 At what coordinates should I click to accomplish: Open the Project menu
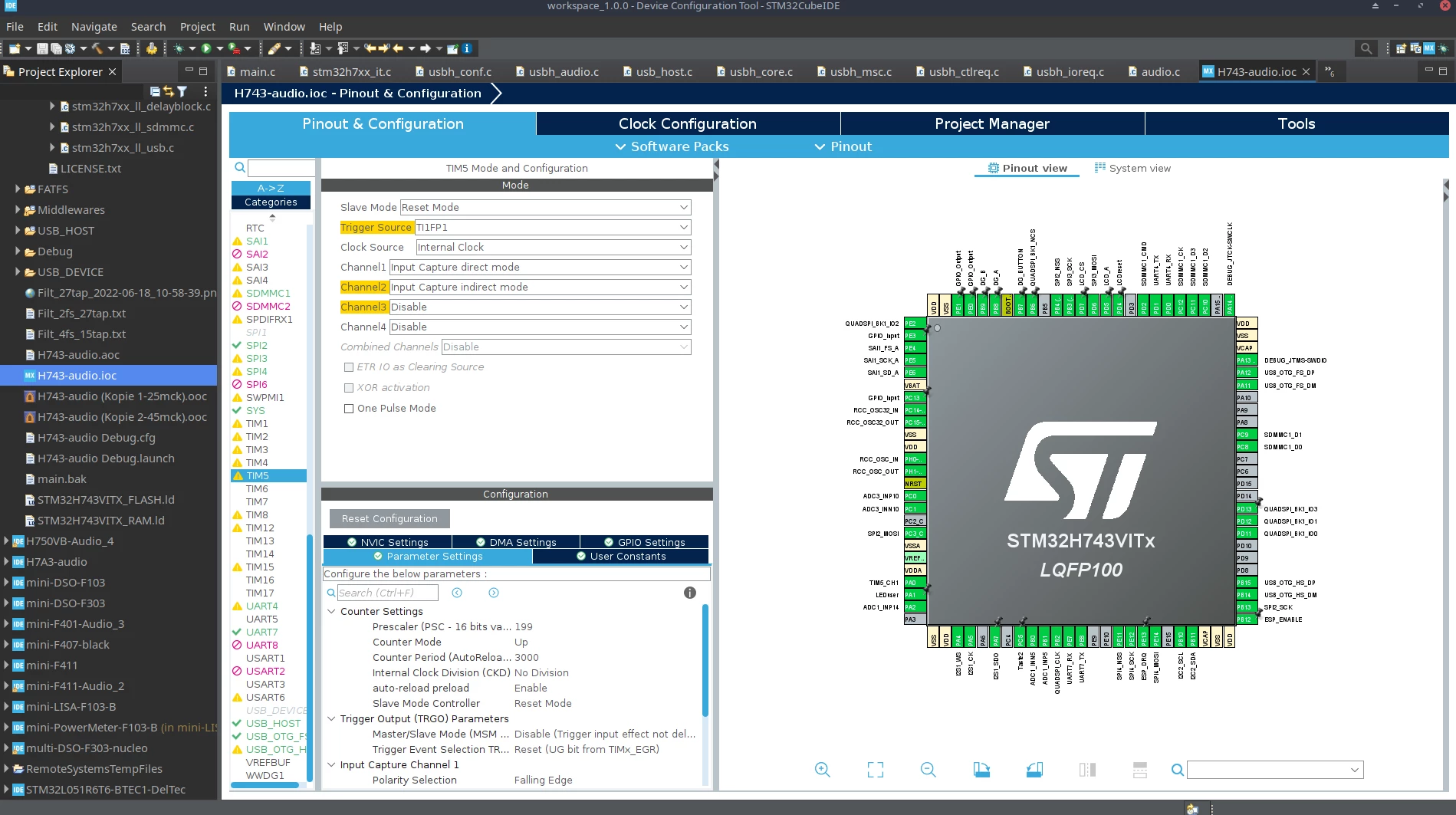point(198,27)
